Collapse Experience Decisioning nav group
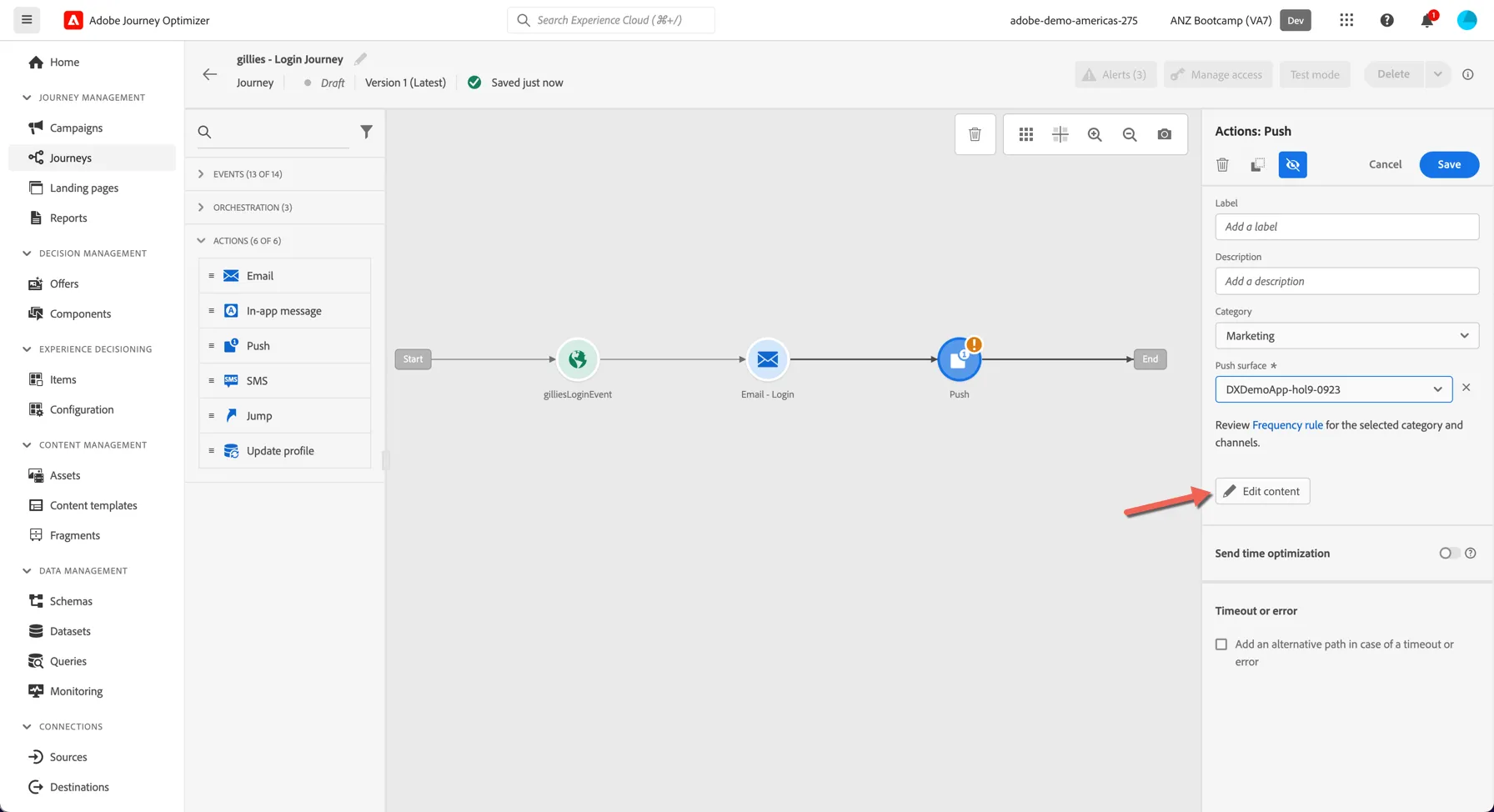The image size is (1494, 812). (27, 349)
